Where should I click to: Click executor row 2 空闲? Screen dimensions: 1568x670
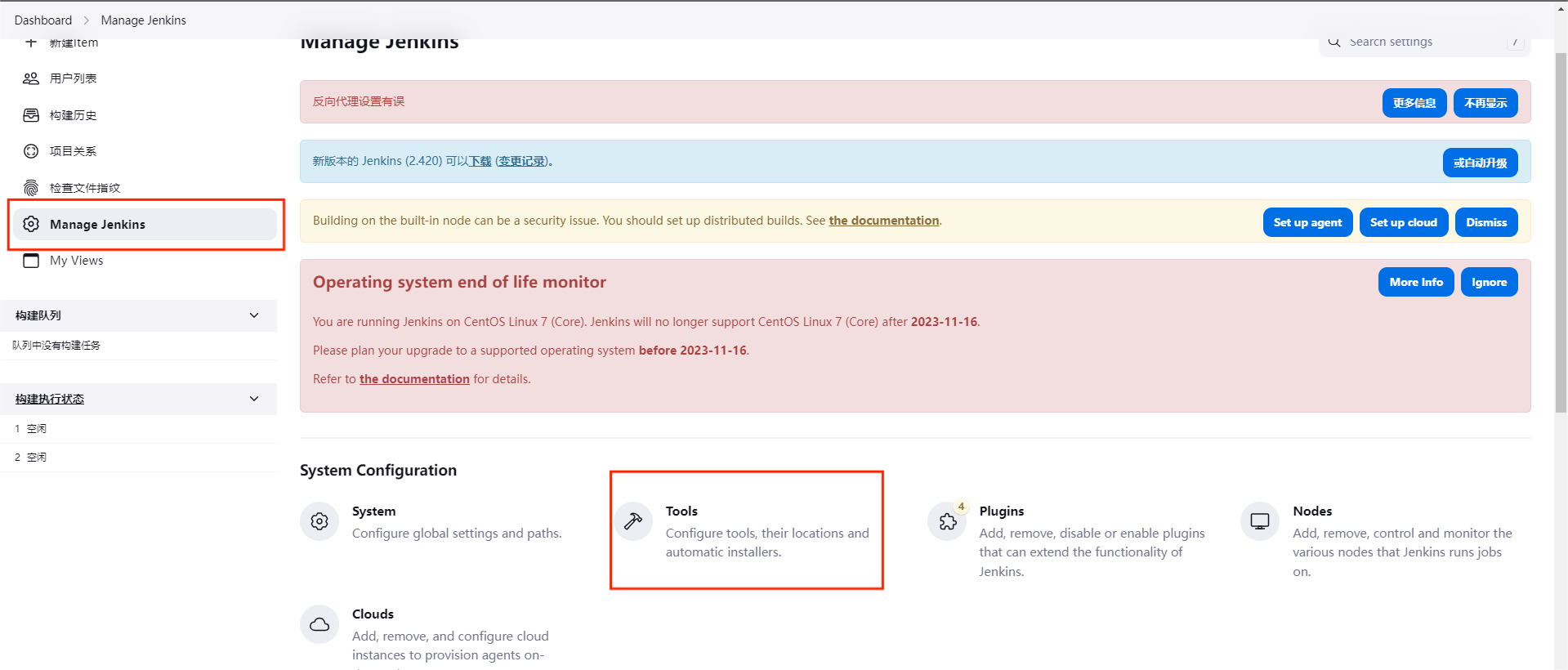tap(30, 458)
